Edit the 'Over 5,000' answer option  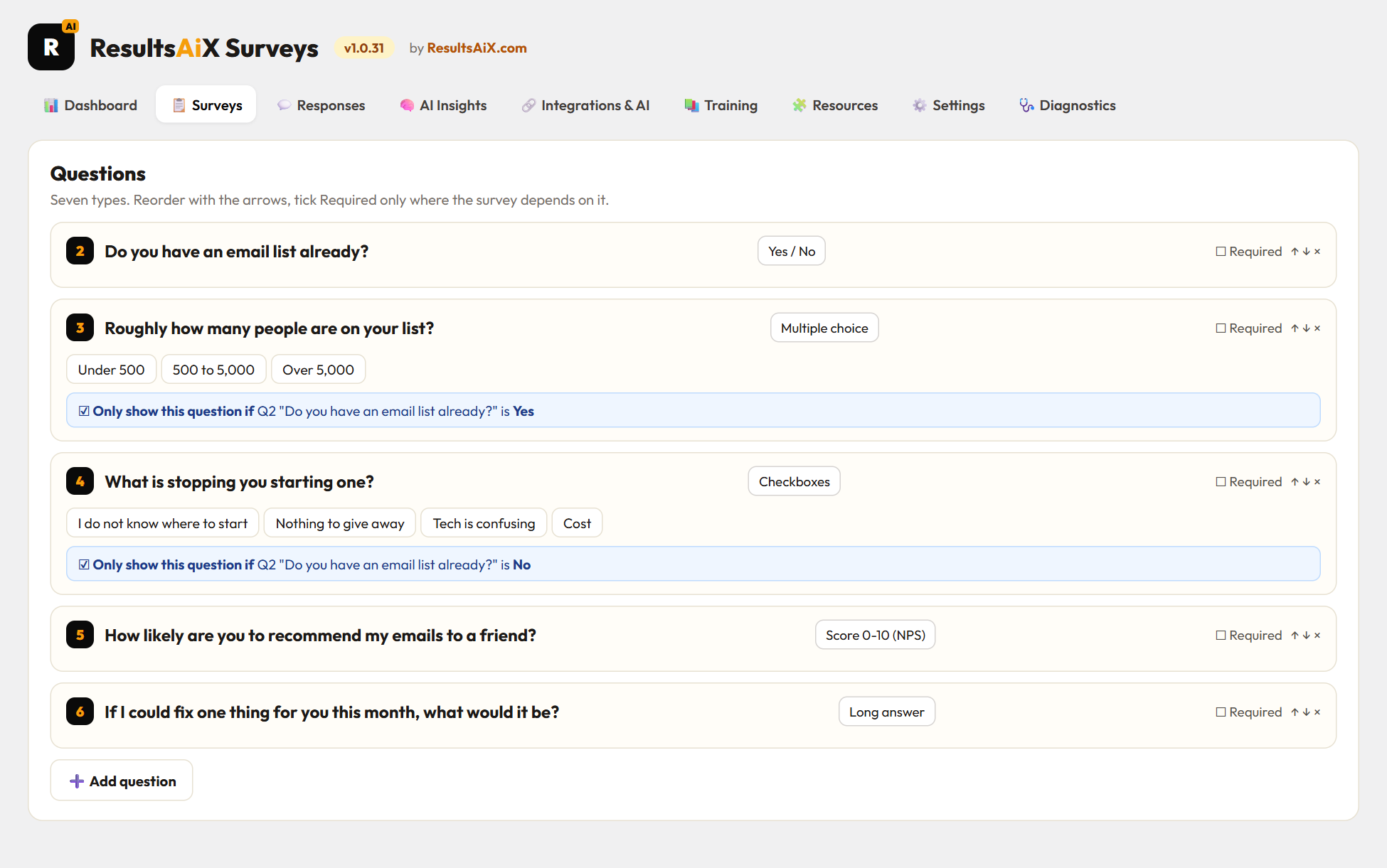pyautogui.click(x=318, y=370)
